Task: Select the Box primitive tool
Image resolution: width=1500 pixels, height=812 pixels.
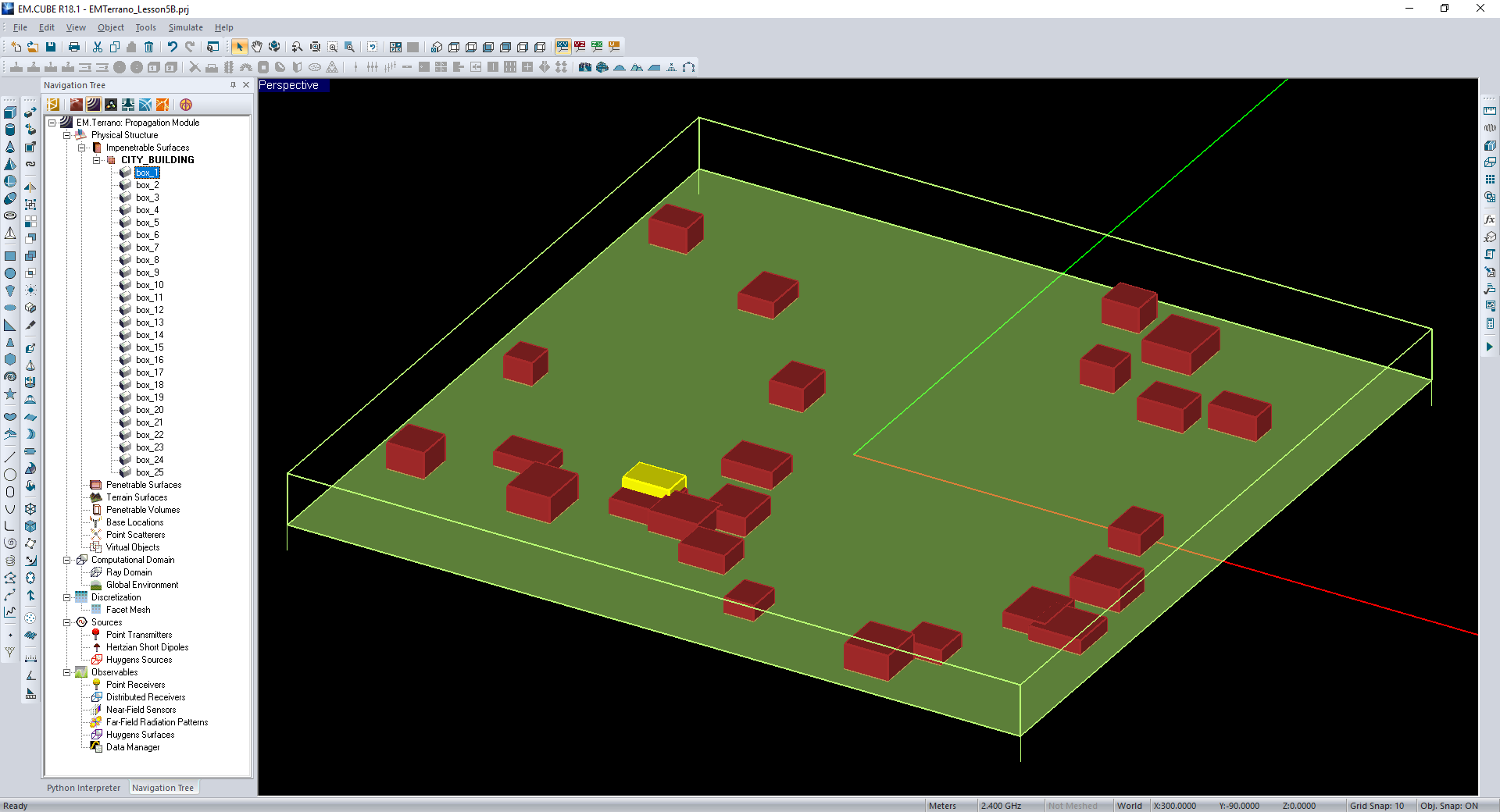Action: [x=10, y=112]
